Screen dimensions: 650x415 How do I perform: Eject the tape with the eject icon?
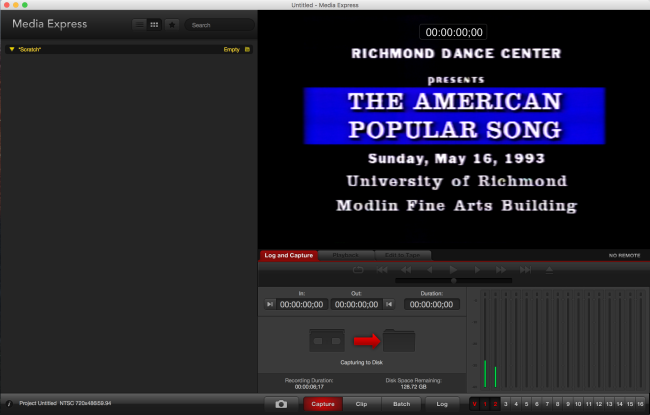coord(549,270)
